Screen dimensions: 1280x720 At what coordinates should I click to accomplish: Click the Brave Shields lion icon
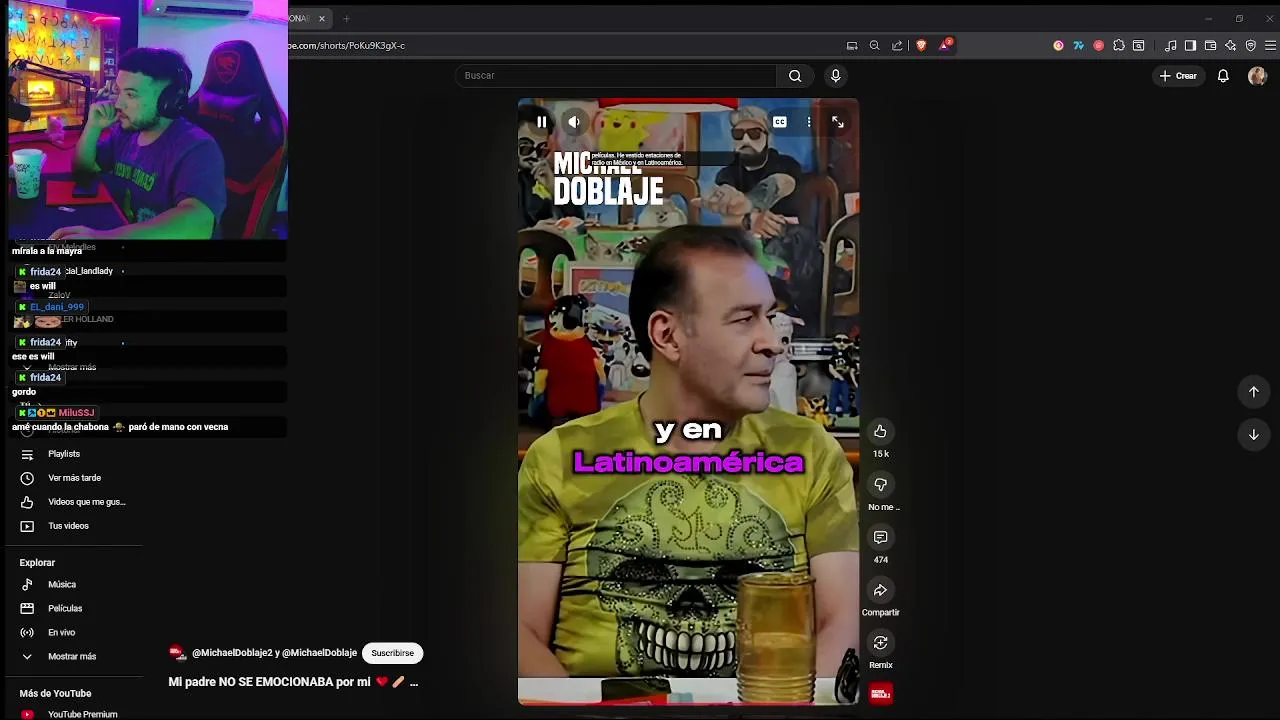pyautogui.click(x=921, y=45)
